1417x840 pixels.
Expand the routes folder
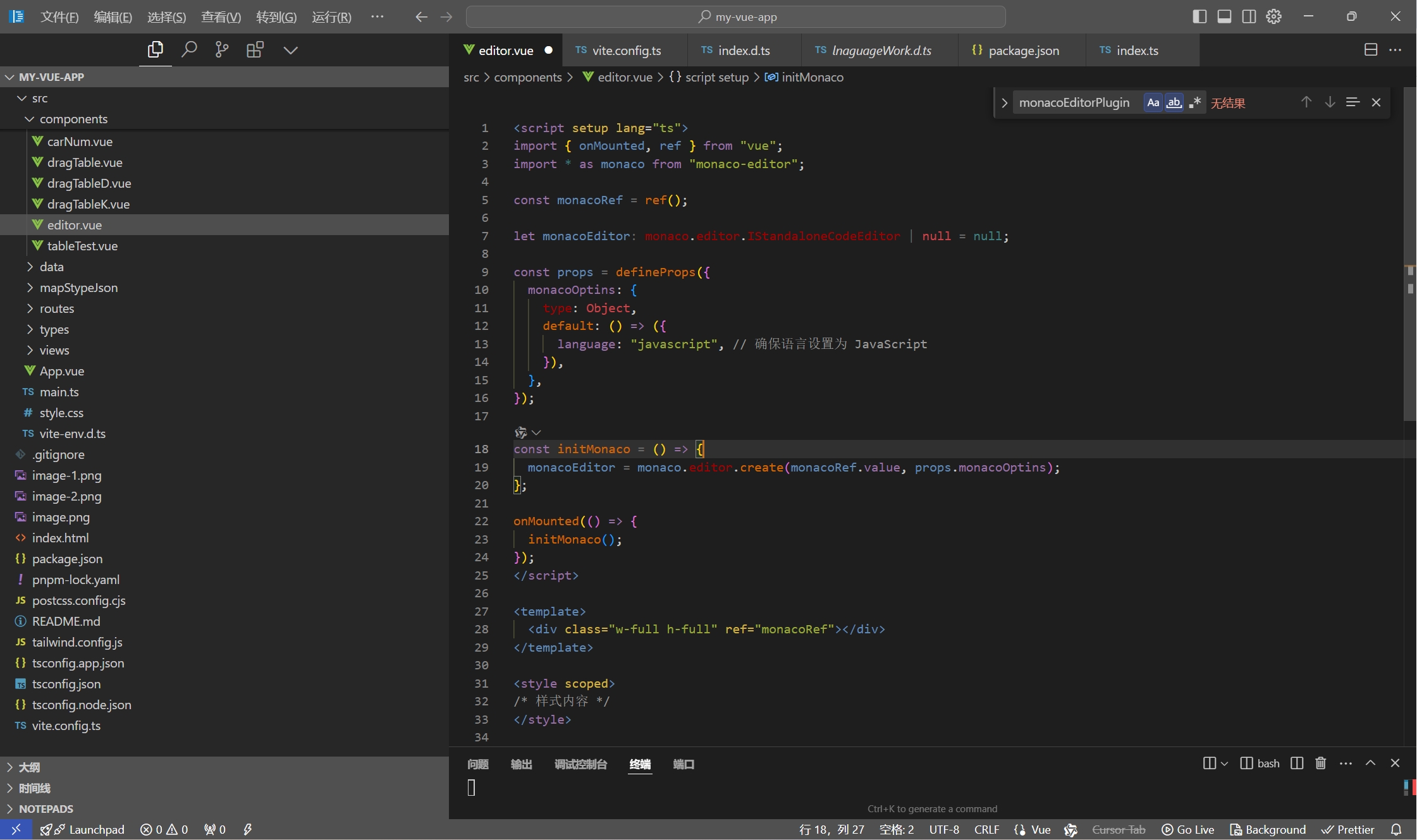click(x=56, y=308)
